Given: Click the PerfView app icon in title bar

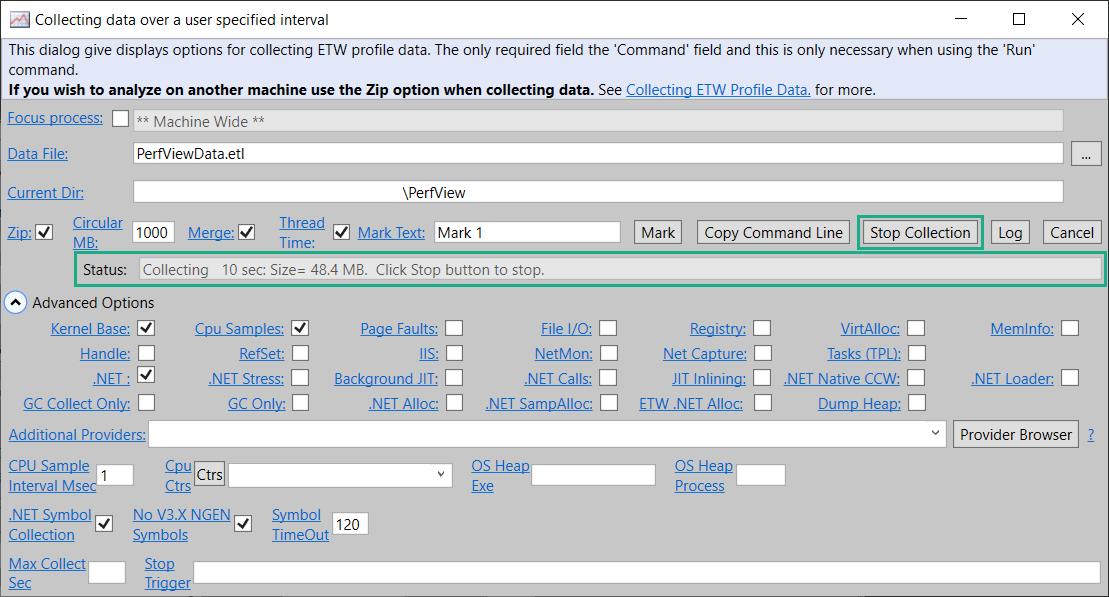Looking at the screenshot, I should 19,19.
